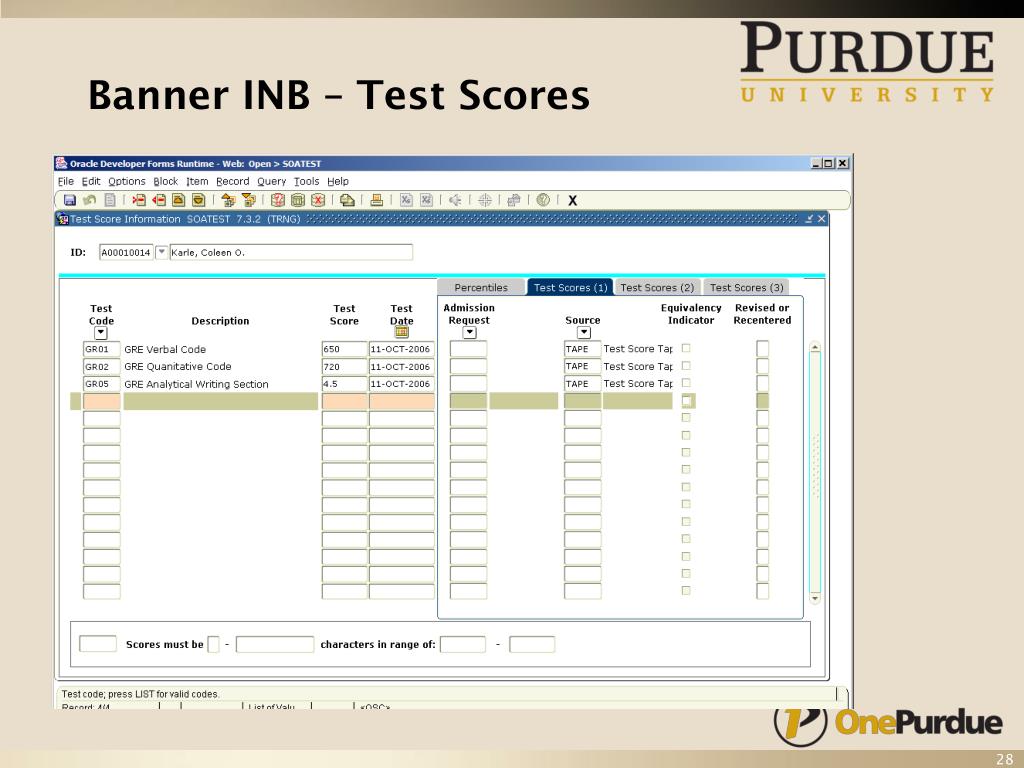Open the Edit menu
The width and height of the screenshot is (1024, 768).
tap(91, 182)
